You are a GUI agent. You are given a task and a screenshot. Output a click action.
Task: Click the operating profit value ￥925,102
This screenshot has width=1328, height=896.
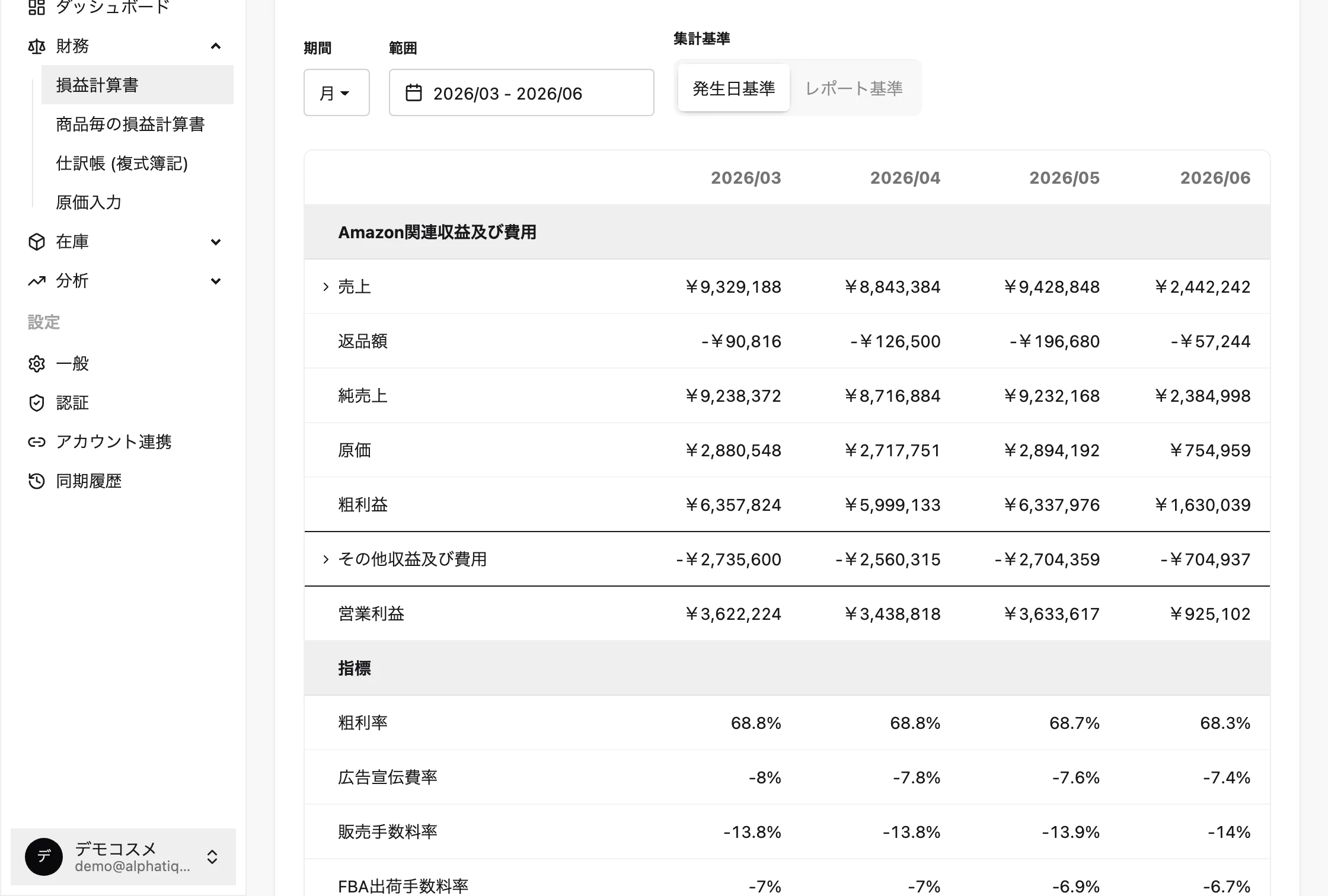coord(1209,614)
